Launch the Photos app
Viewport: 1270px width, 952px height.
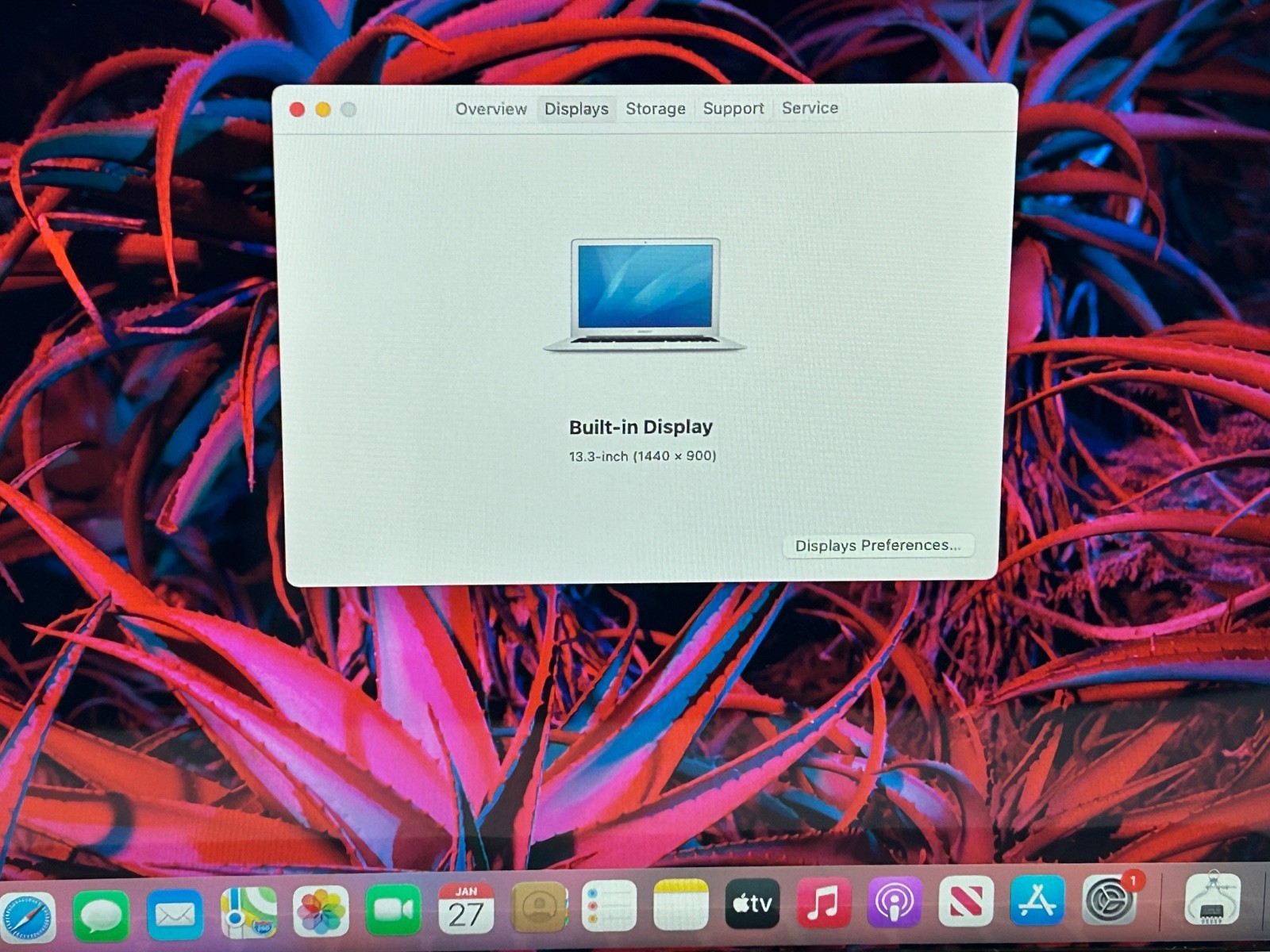coord(321,911)
